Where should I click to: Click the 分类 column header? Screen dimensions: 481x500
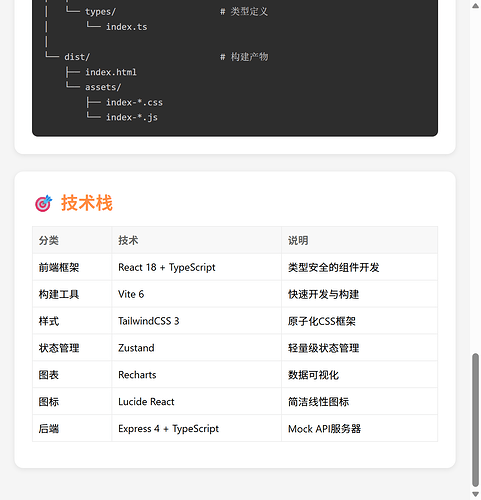[x=72, y=240]
